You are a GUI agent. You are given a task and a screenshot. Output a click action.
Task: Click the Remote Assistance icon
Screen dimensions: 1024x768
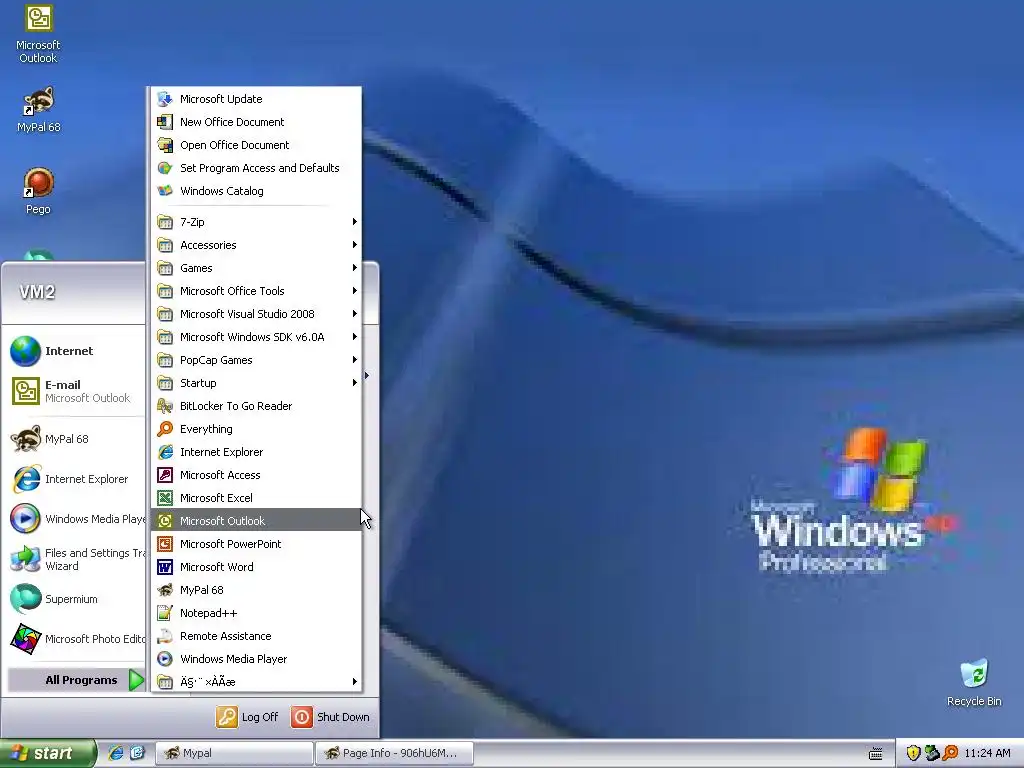[x=165, y=636]
